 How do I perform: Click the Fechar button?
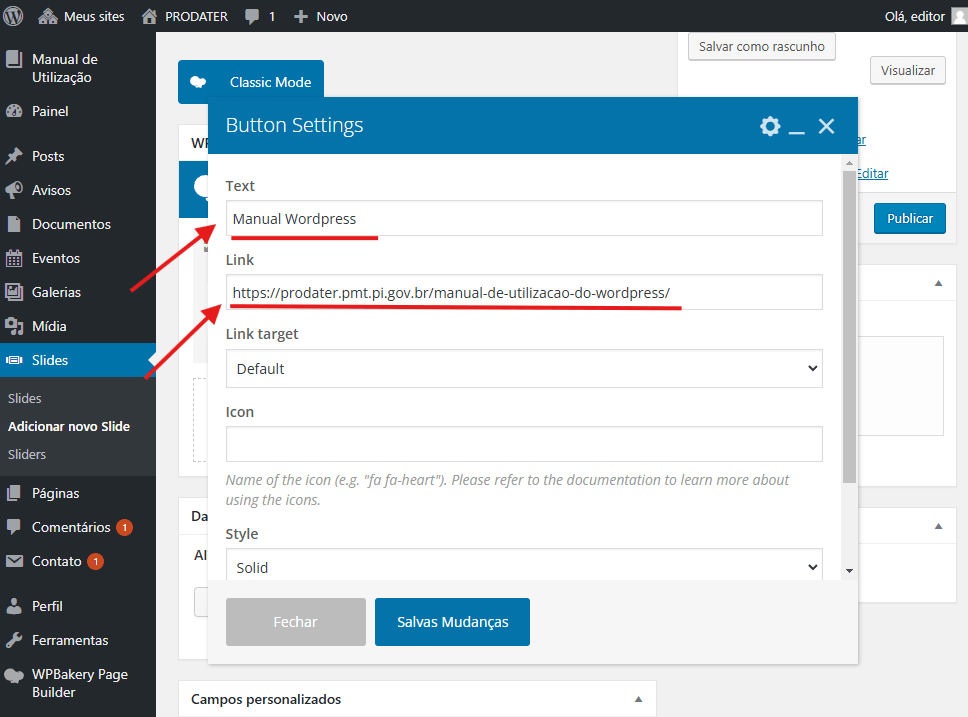point(296,622)
